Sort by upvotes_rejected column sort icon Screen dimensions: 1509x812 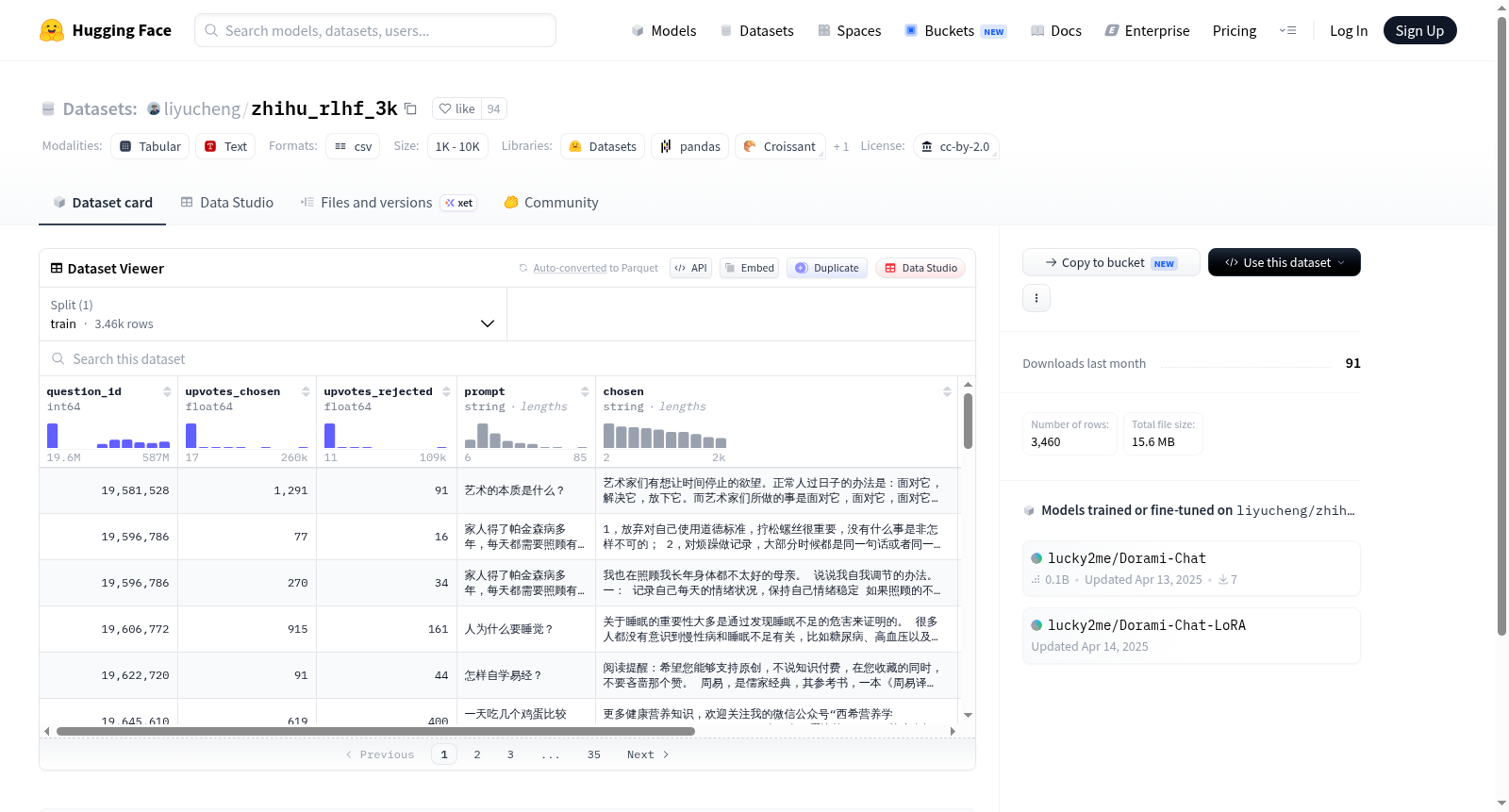pos(446,391)
